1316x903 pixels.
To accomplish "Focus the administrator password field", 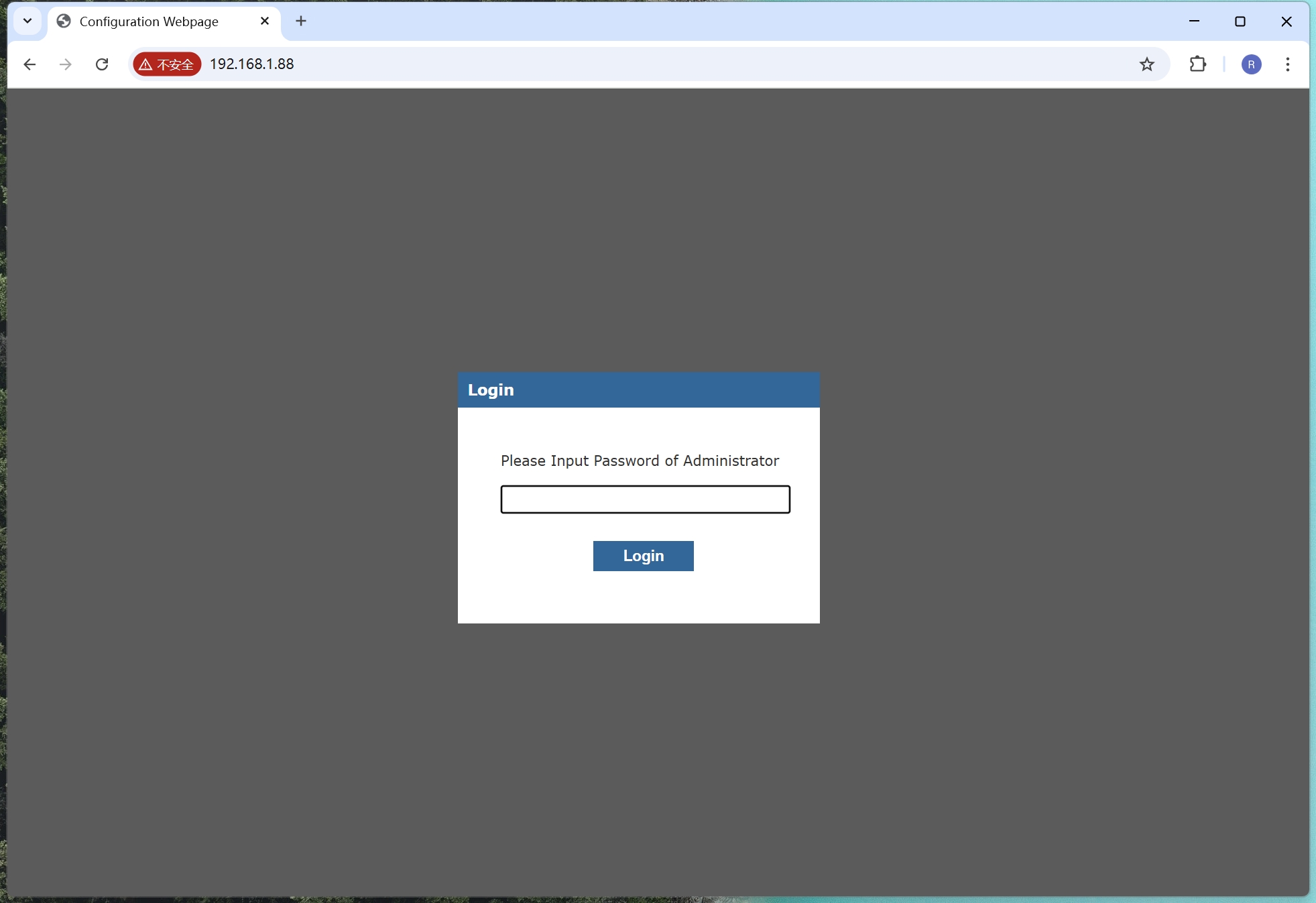I will (645, 499).
